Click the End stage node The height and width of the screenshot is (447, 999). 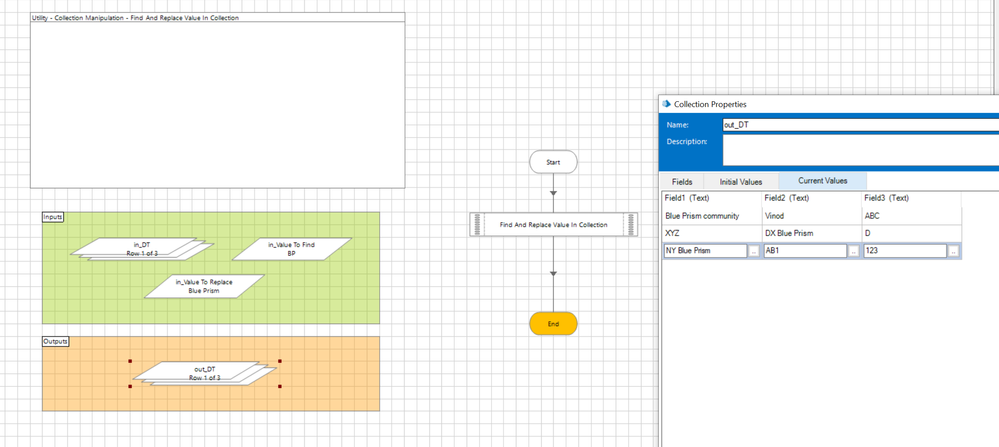(x=553, y=324)
